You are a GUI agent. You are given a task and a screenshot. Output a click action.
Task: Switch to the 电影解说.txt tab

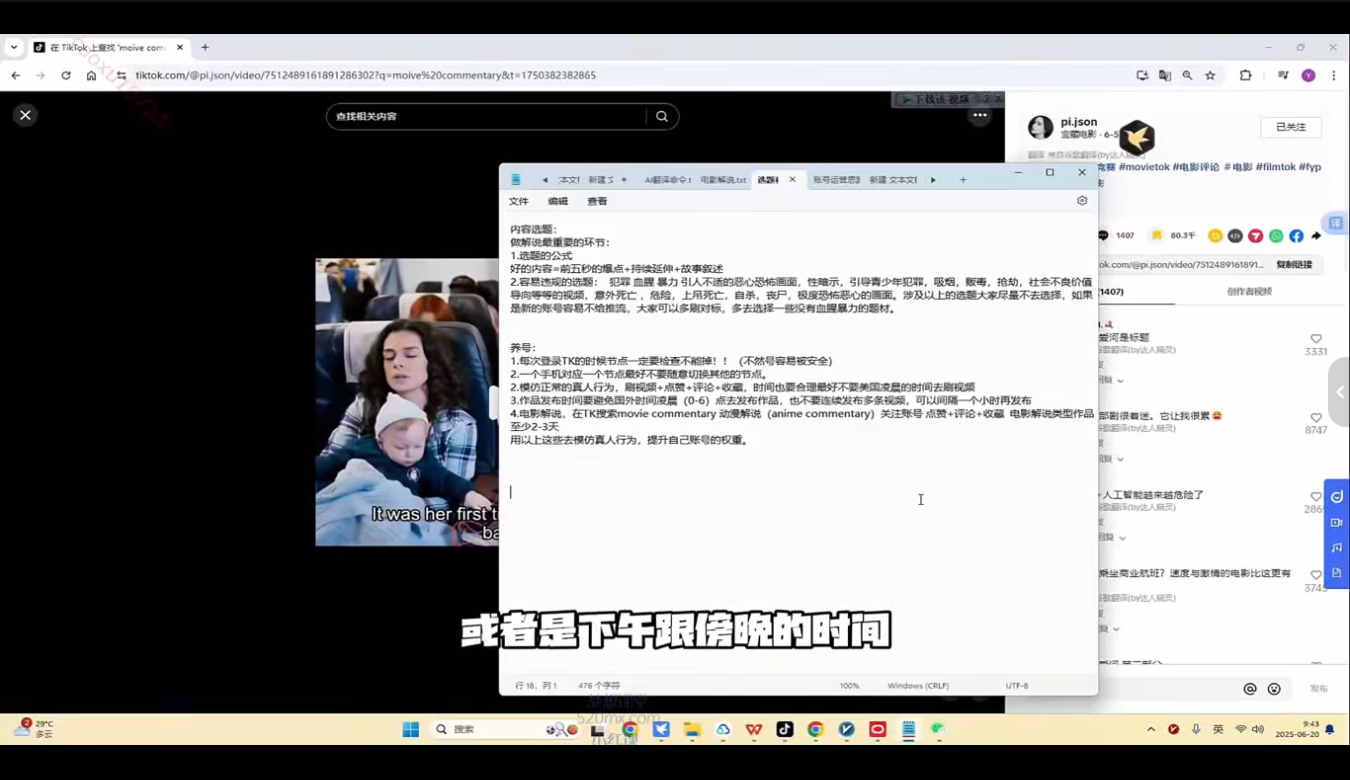pos(722,180)
